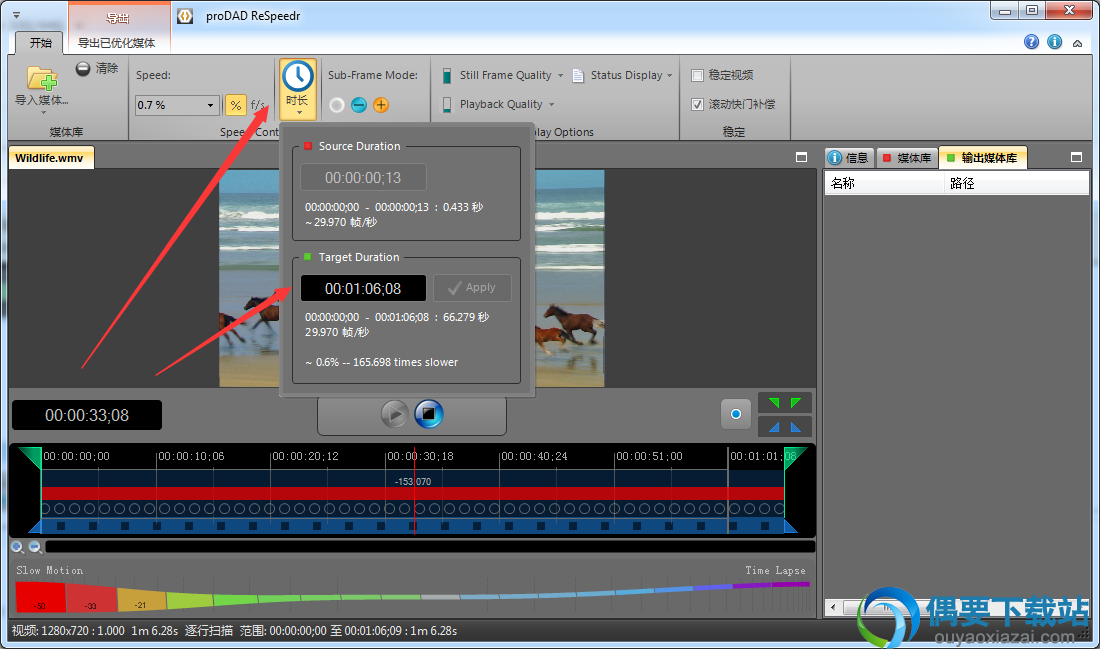Select the yellow -21 slow motion swatch
The height and width of the screenshot is (649, 1100).
click(x=142, y=601)
